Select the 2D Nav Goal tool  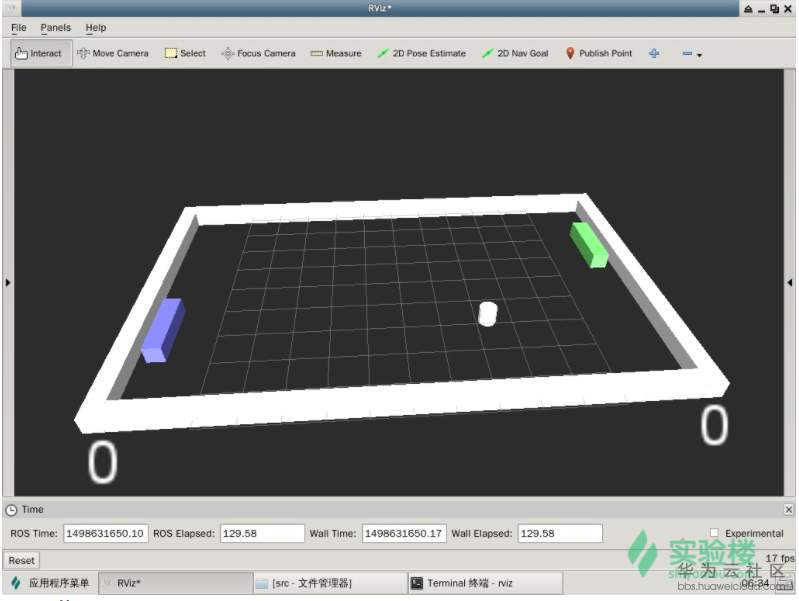515,53
